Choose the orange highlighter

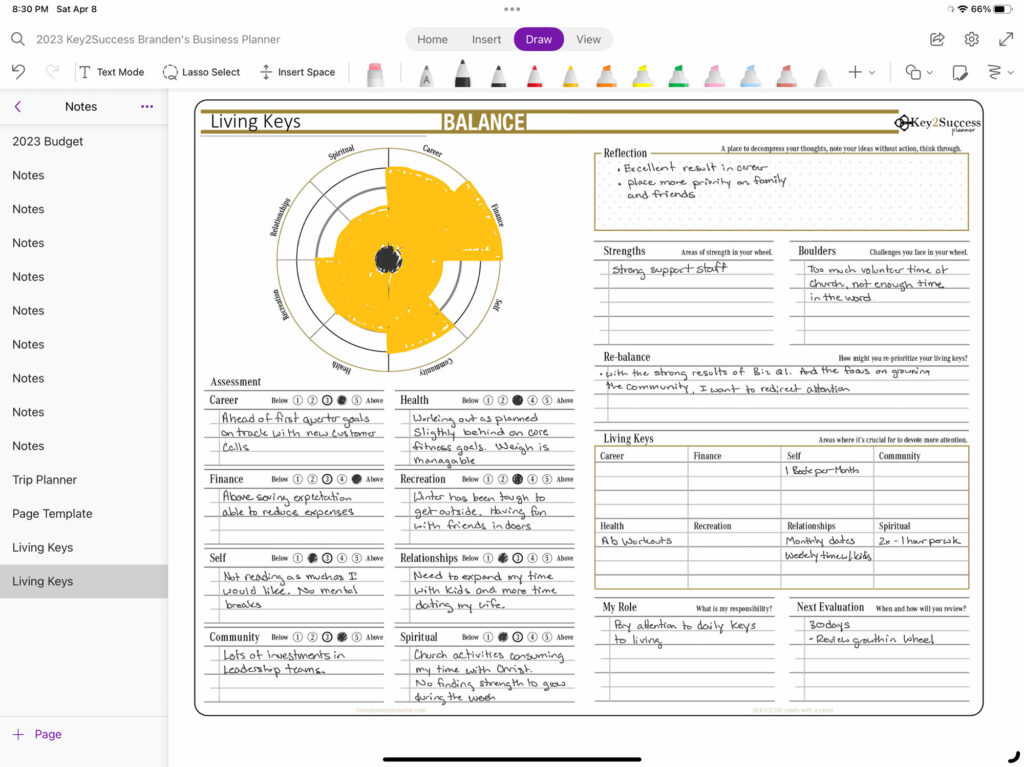pyautogui.click(x=607, y=75)
